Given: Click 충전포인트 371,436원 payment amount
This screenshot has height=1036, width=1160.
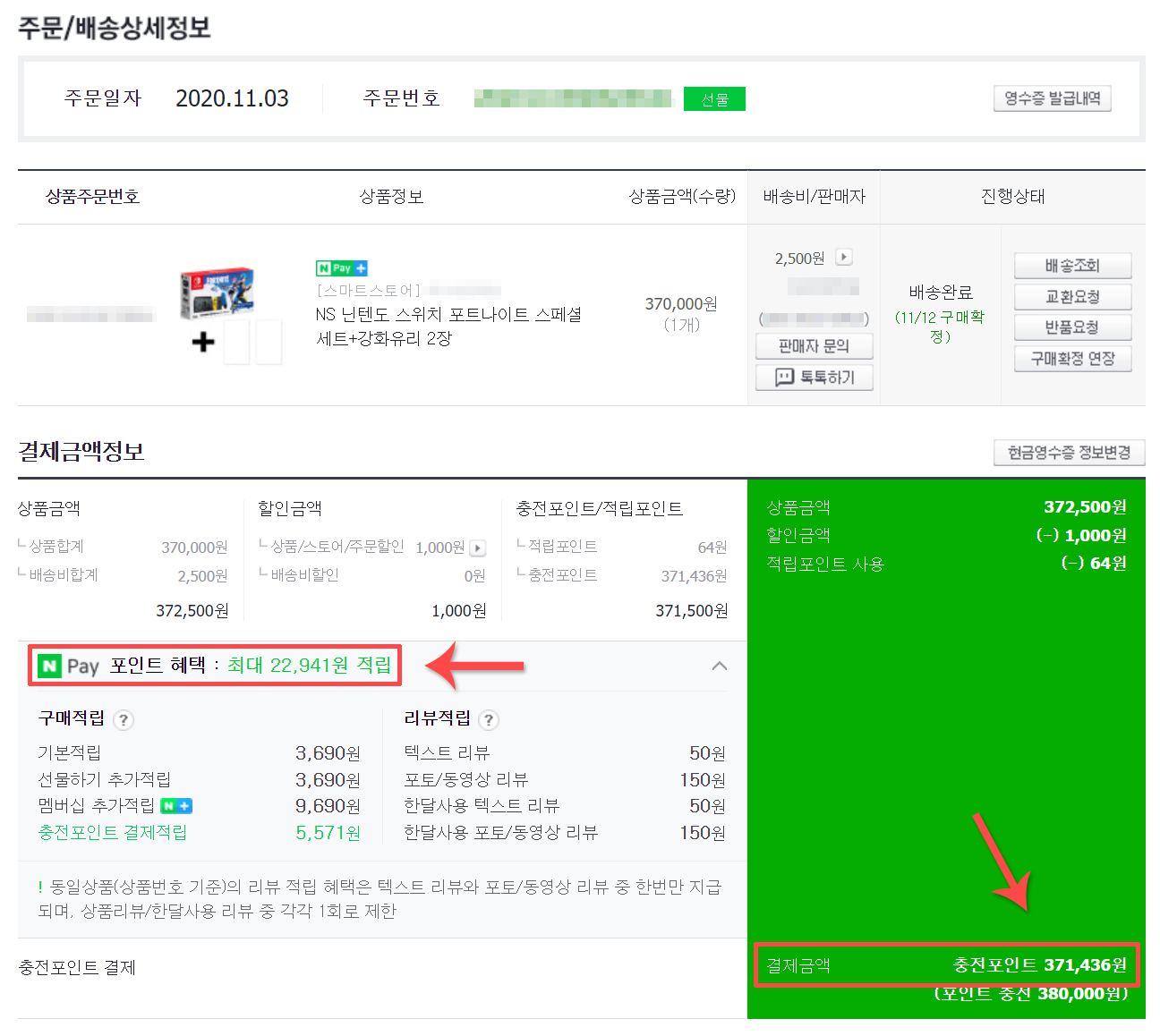Looking at the screenshot, I should (x=1039, y=965).
